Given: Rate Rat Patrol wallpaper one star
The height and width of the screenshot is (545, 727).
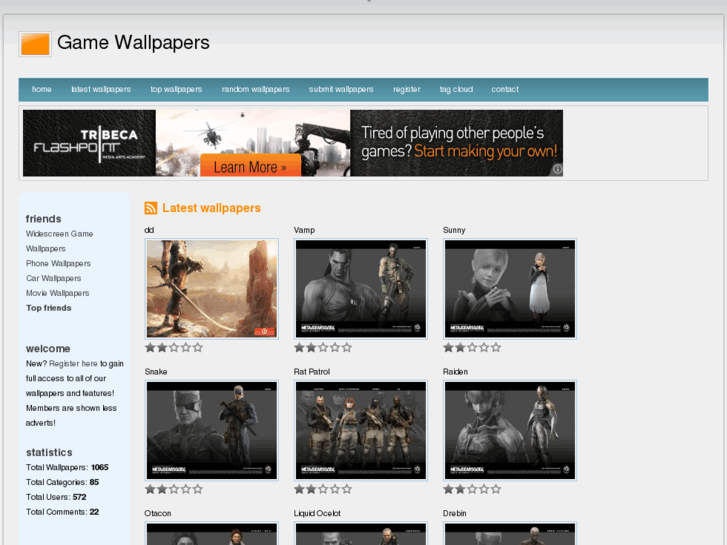Looking at the screenshot, I should tap(299, 489).
